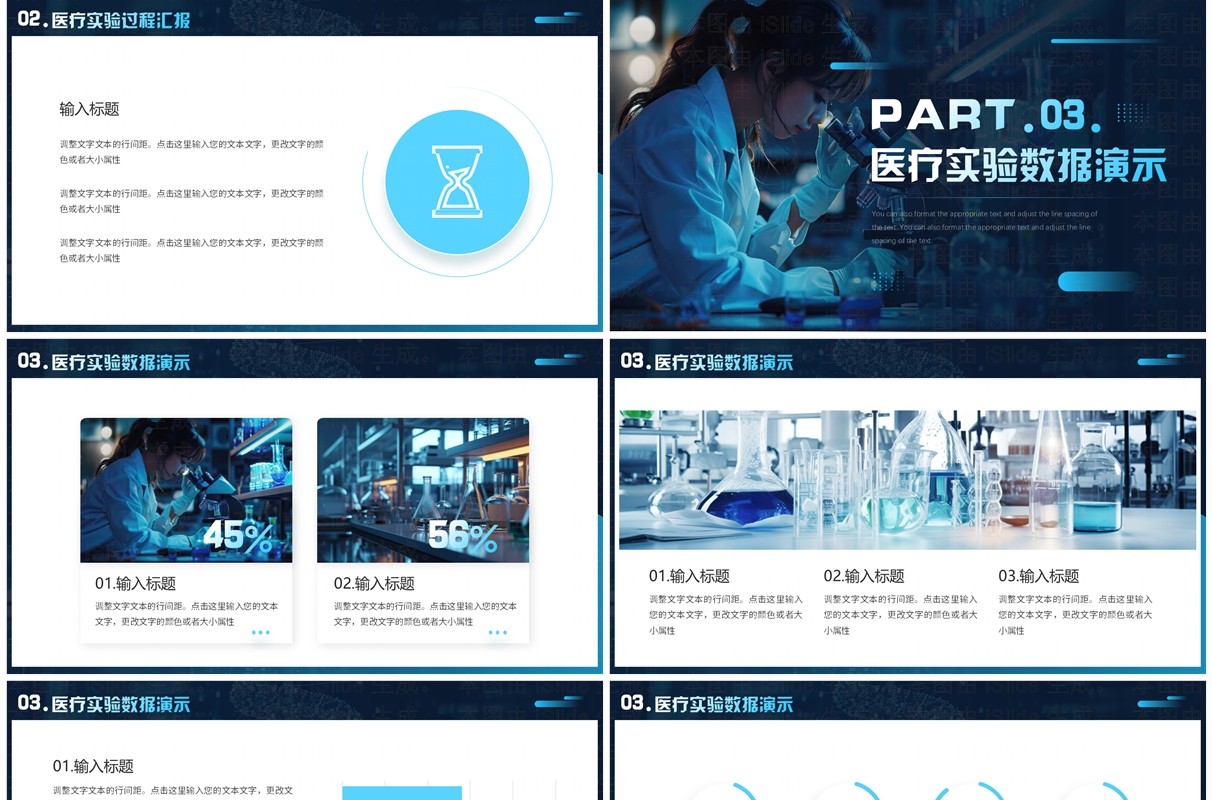Click the 'PART.03.' heading text

point(986,116)
